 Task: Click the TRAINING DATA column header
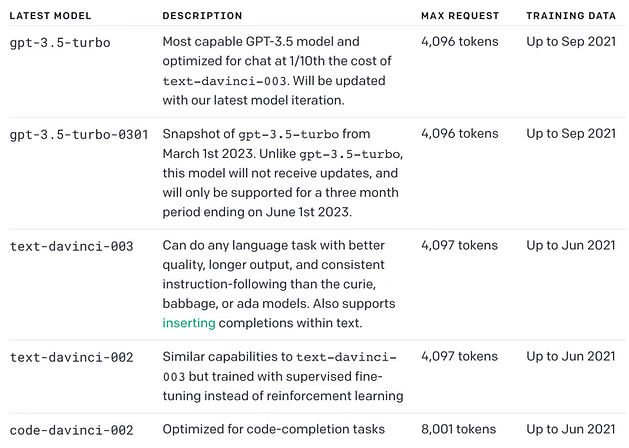[571, 16]
